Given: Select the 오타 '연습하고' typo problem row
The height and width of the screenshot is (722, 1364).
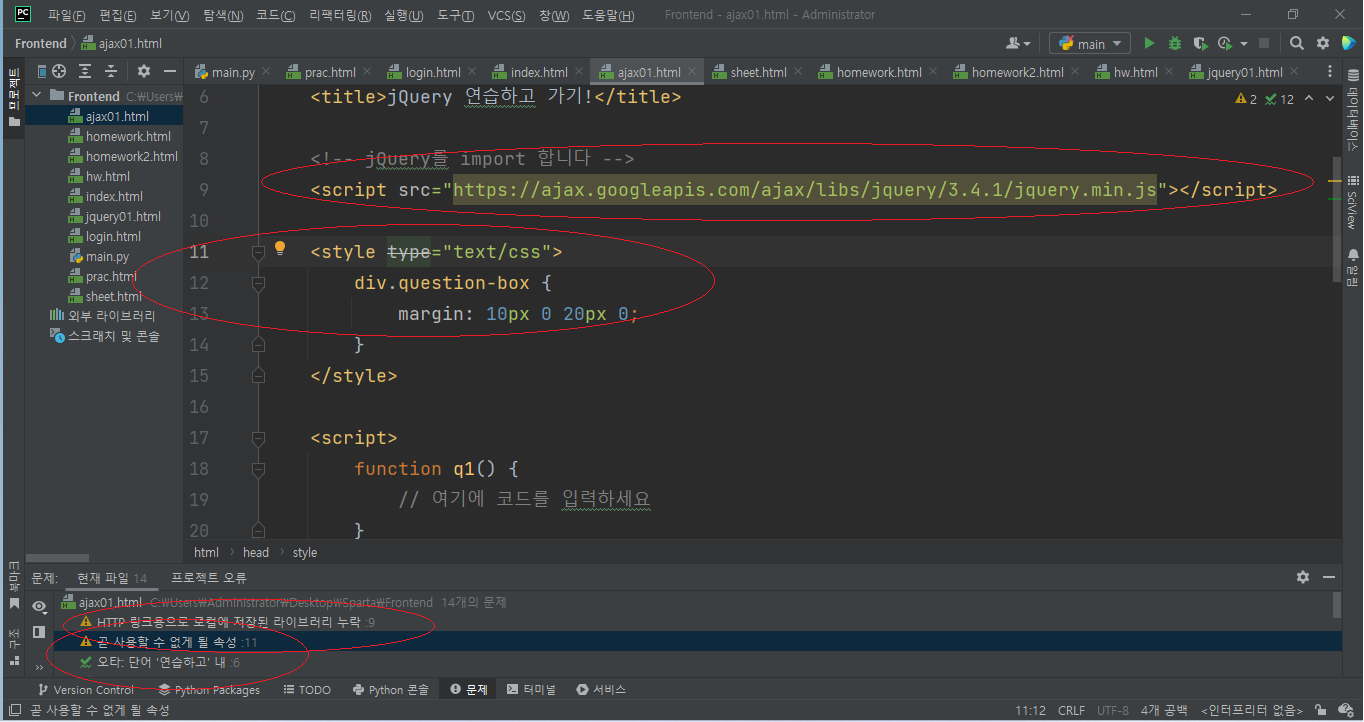Looking at the screenshot, I should pos(700,662).
